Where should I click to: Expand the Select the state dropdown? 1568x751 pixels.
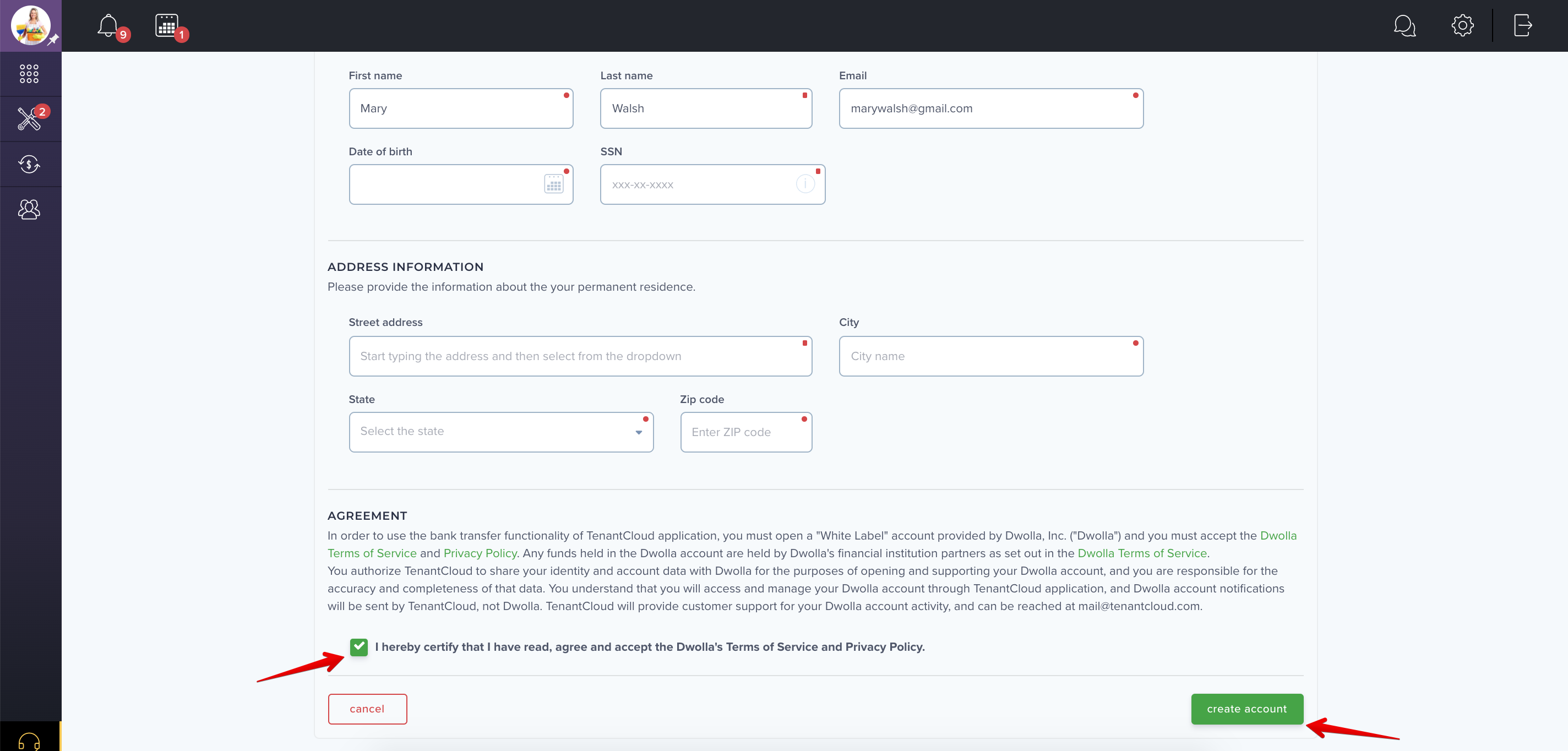[x=501, y=432]
